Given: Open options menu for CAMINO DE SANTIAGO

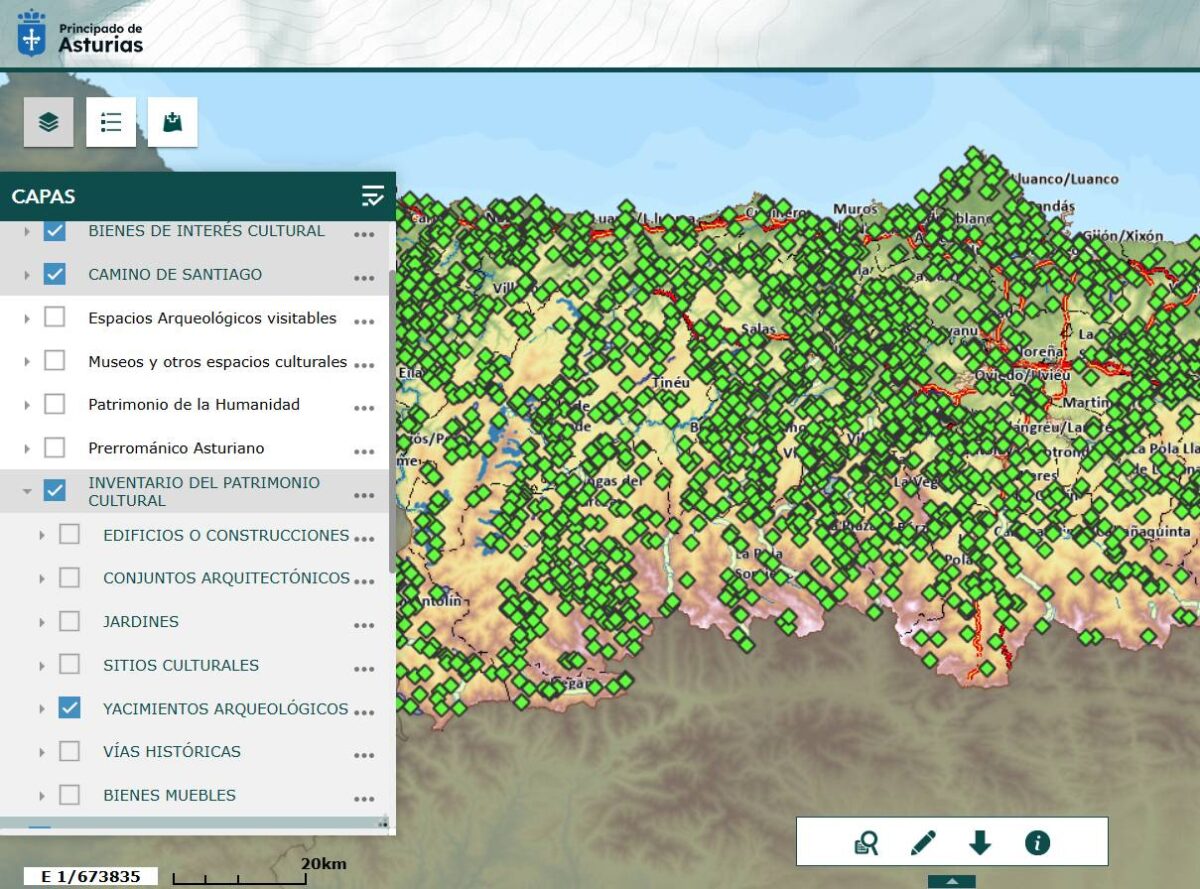Looking at the screenshot, I should [x=364, y=277].
